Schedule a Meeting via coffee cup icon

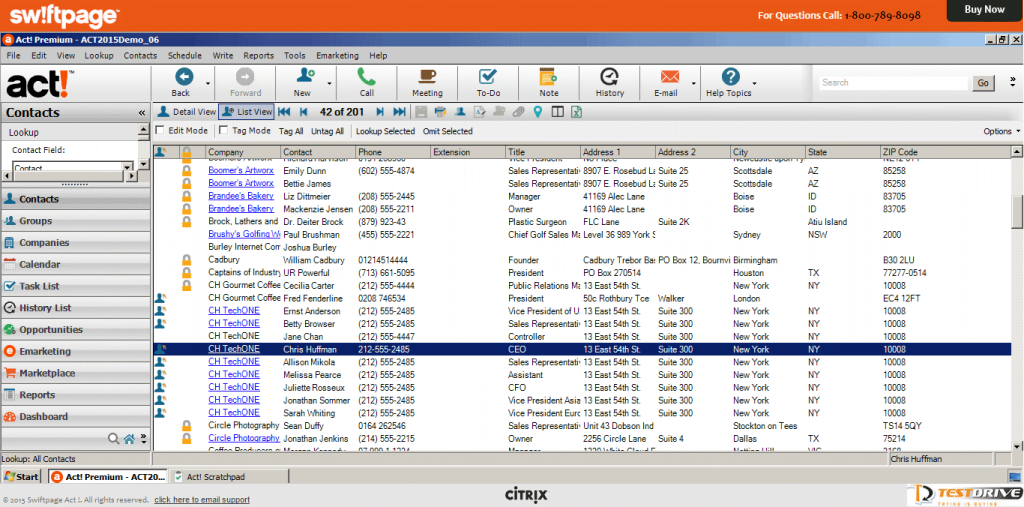427,77
